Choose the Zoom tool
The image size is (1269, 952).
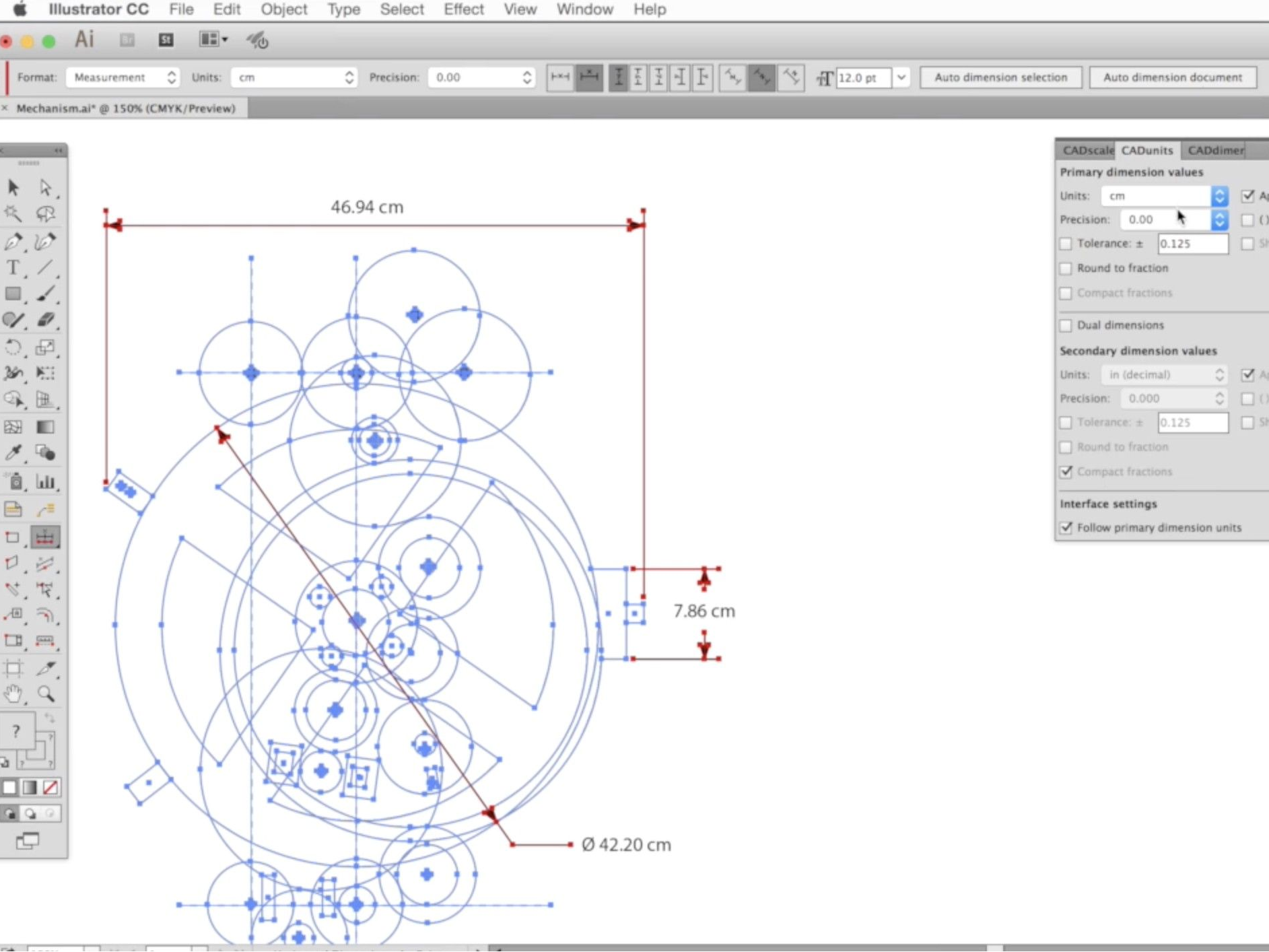[x=46, y=693]
